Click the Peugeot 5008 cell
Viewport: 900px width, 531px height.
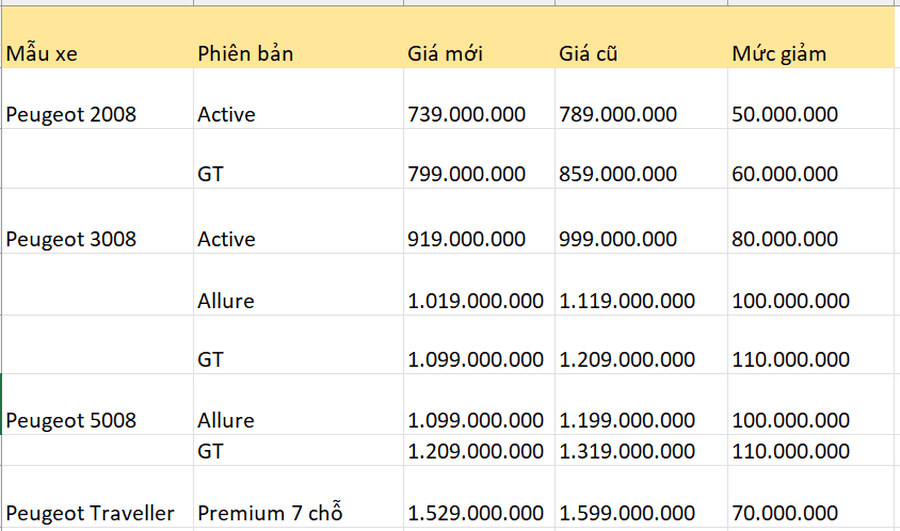pos(71,420)
